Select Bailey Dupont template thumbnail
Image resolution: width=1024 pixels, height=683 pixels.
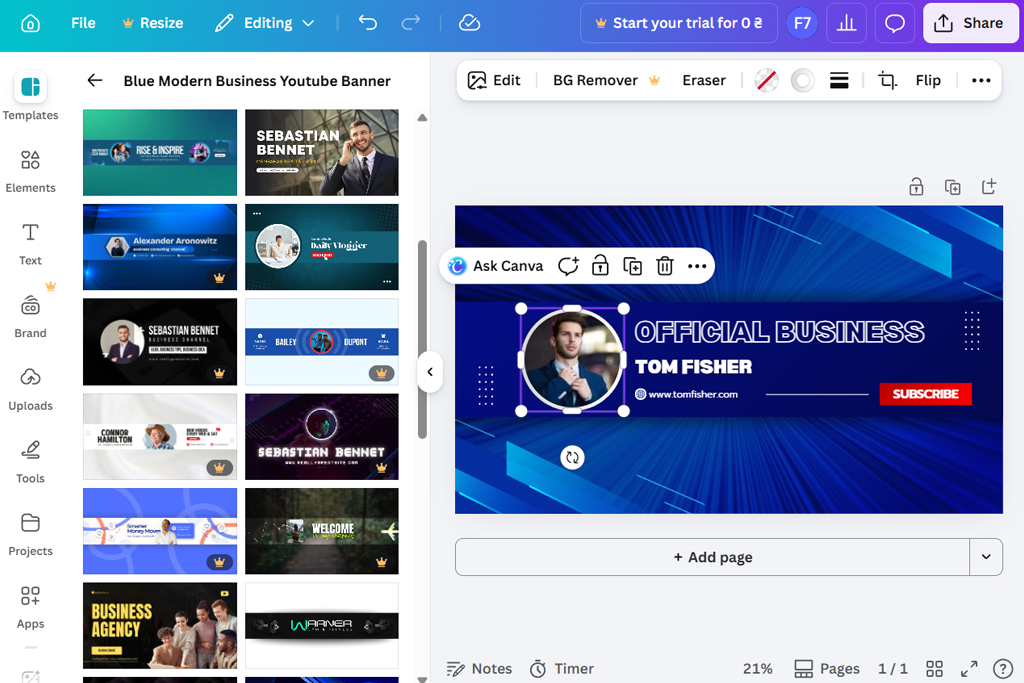(x=321, y=342)
